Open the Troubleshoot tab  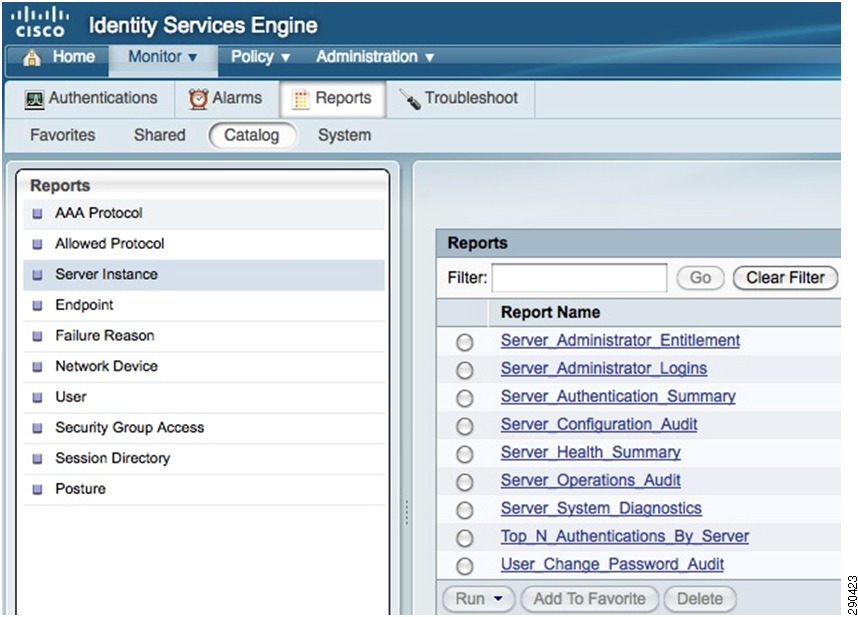[459, 98]
